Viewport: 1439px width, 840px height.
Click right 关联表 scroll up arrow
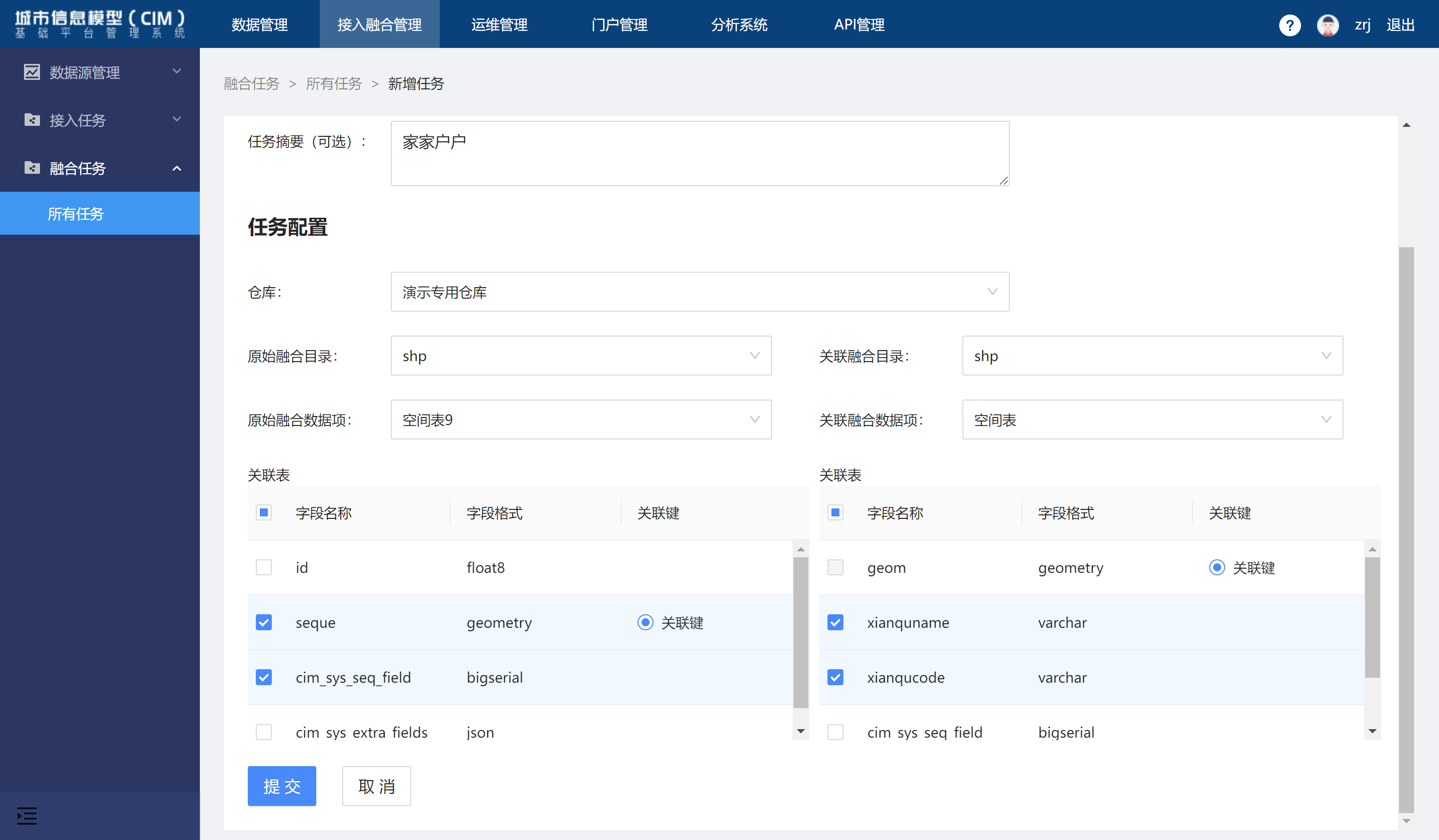tap(1372, 549)
